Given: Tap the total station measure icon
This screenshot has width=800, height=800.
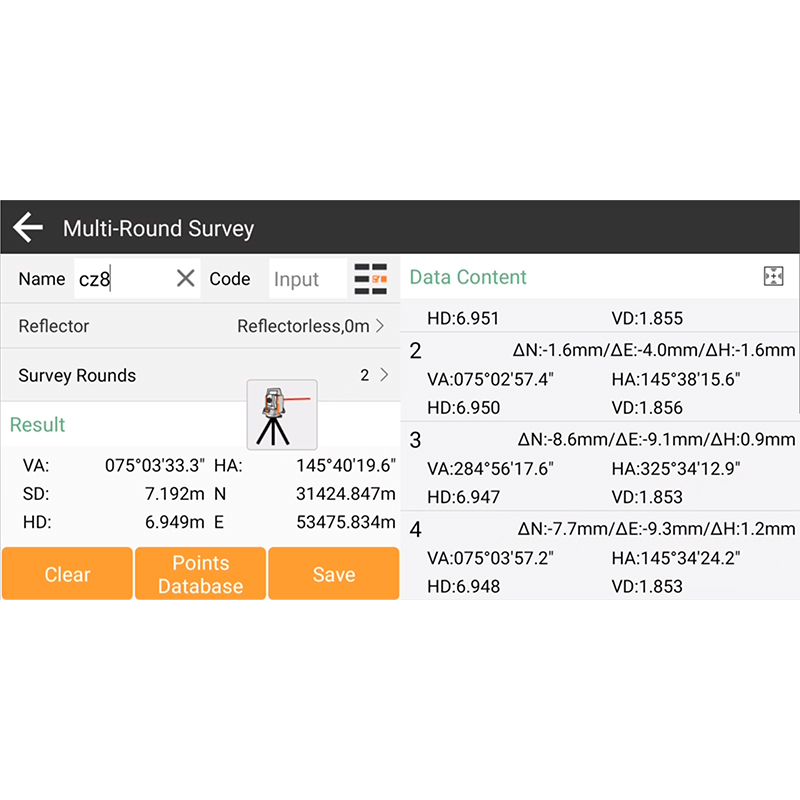Looking at the screenshot, I should point(281,414).
